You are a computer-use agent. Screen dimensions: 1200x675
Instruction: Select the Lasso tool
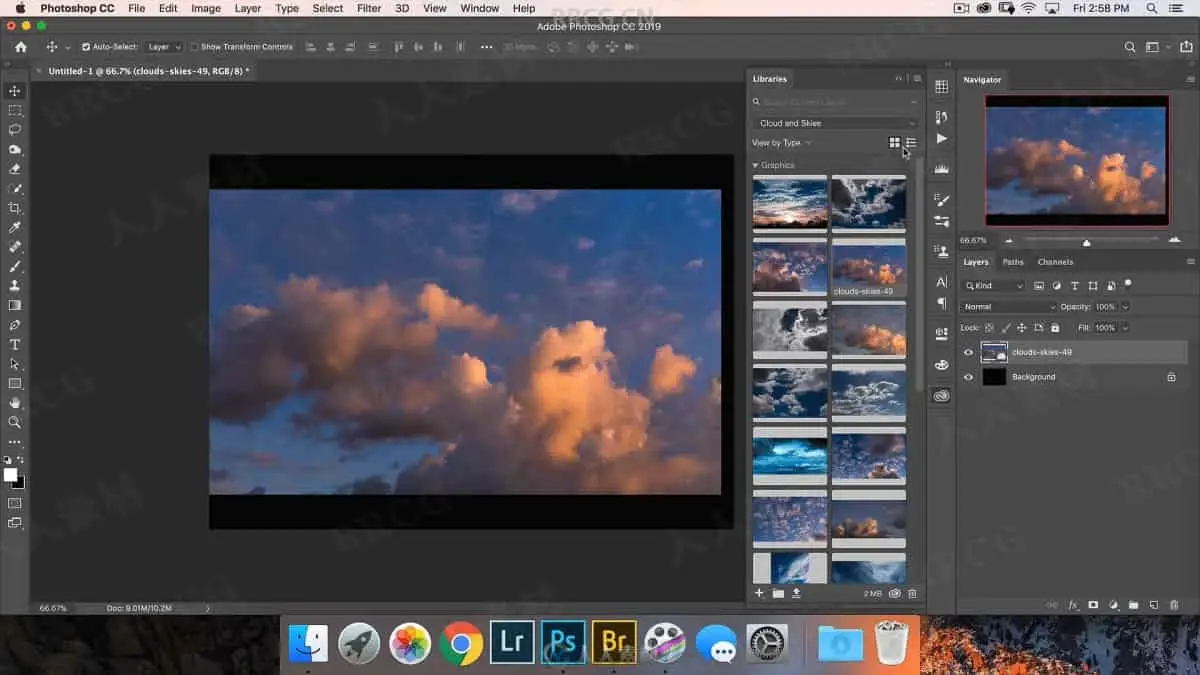(x=14, y=130)
